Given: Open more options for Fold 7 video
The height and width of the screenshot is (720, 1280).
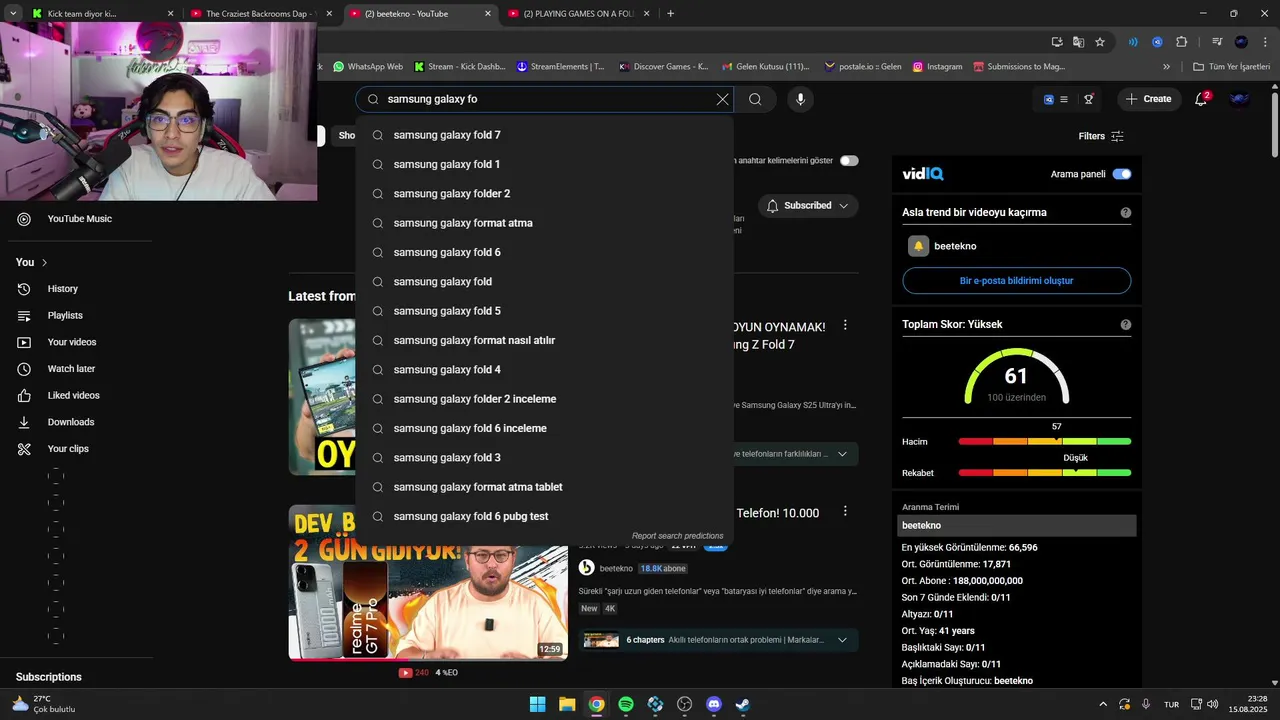Looking at the screenshot, I should click(x=845, y=325).
